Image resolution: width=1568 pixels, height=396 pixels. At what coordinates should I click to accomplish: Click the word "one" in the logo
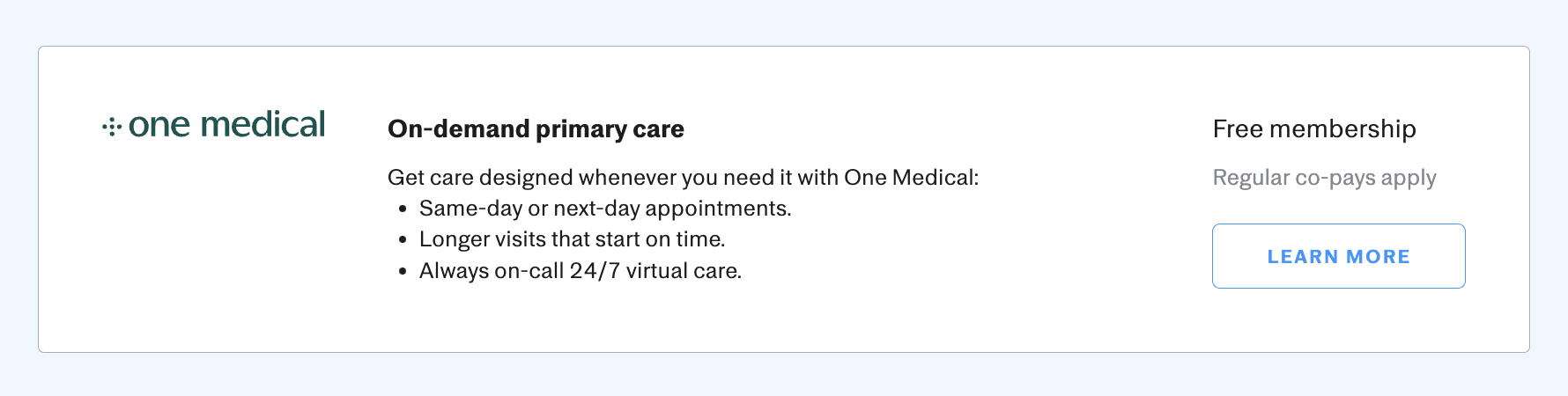coord(159,126)
